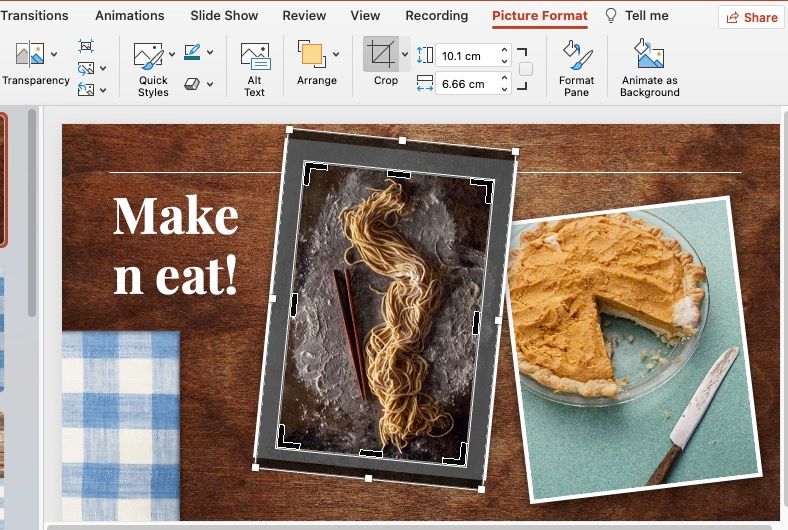Screen dimensions: 788x530
Task: Click the Picture Border pen icon
Action: (192, 52)
